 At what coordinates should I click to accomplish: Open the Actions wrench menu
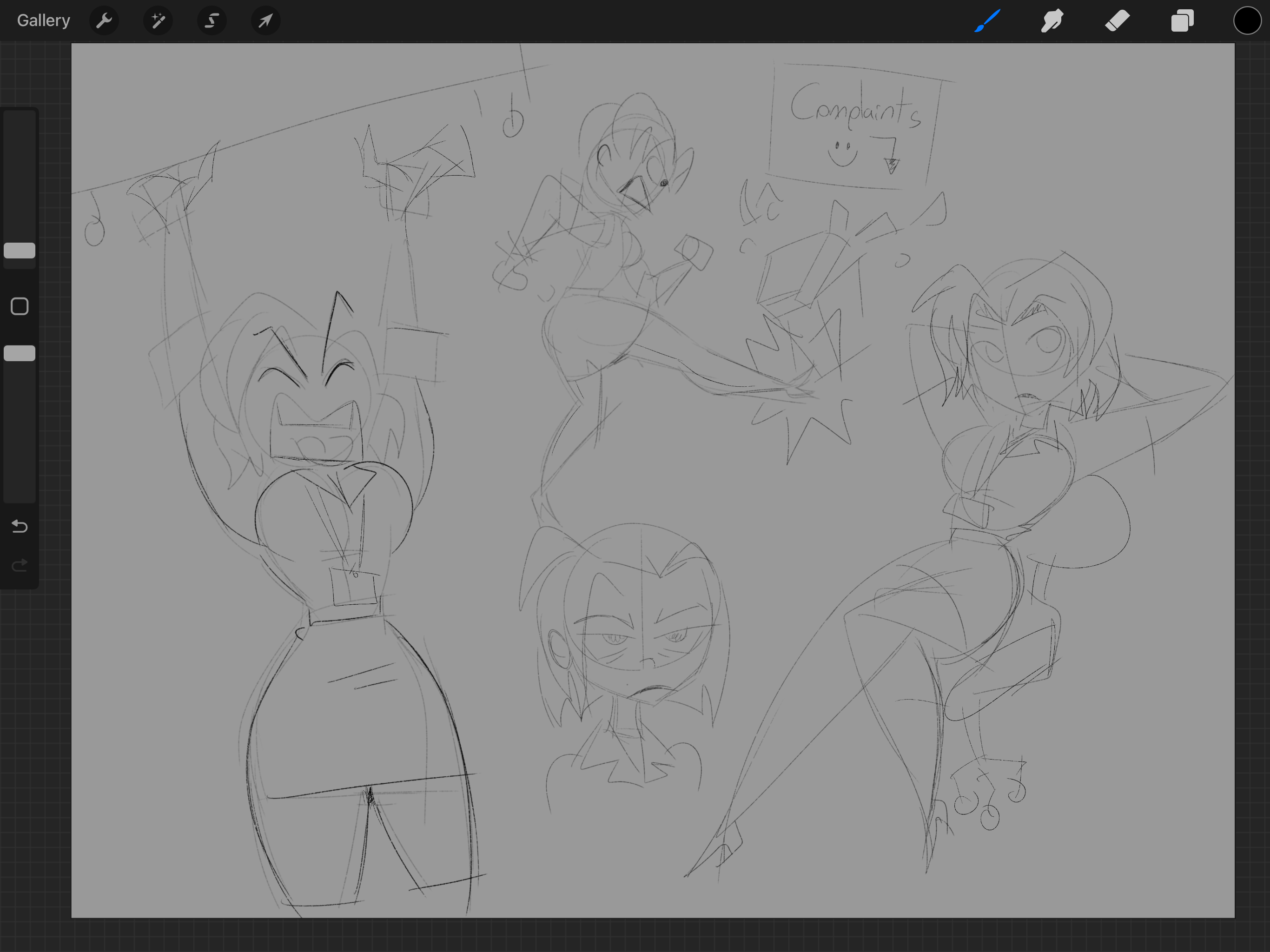pyautogui.click(x=104, y=20)
